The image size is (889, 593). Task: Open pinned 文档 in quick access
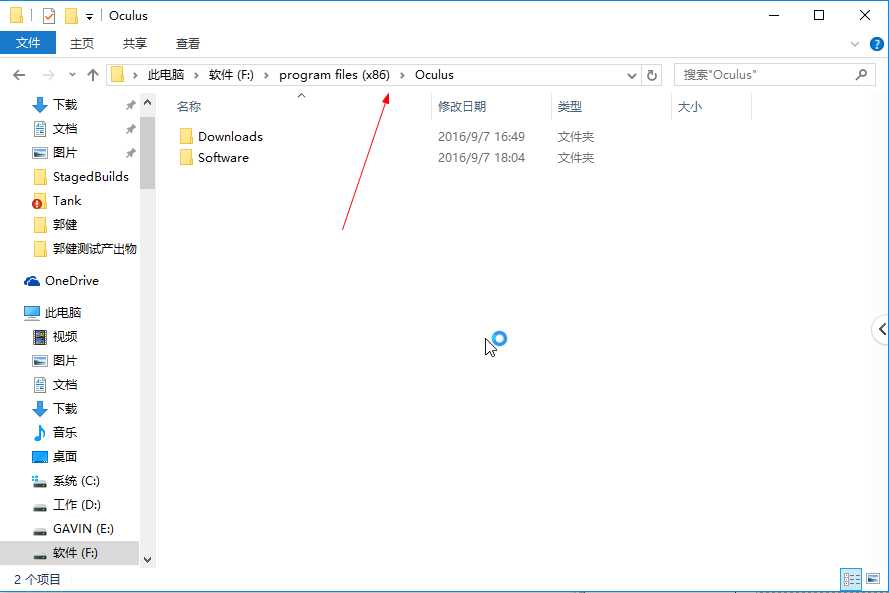pyautogui.click(x=55, y=129)
